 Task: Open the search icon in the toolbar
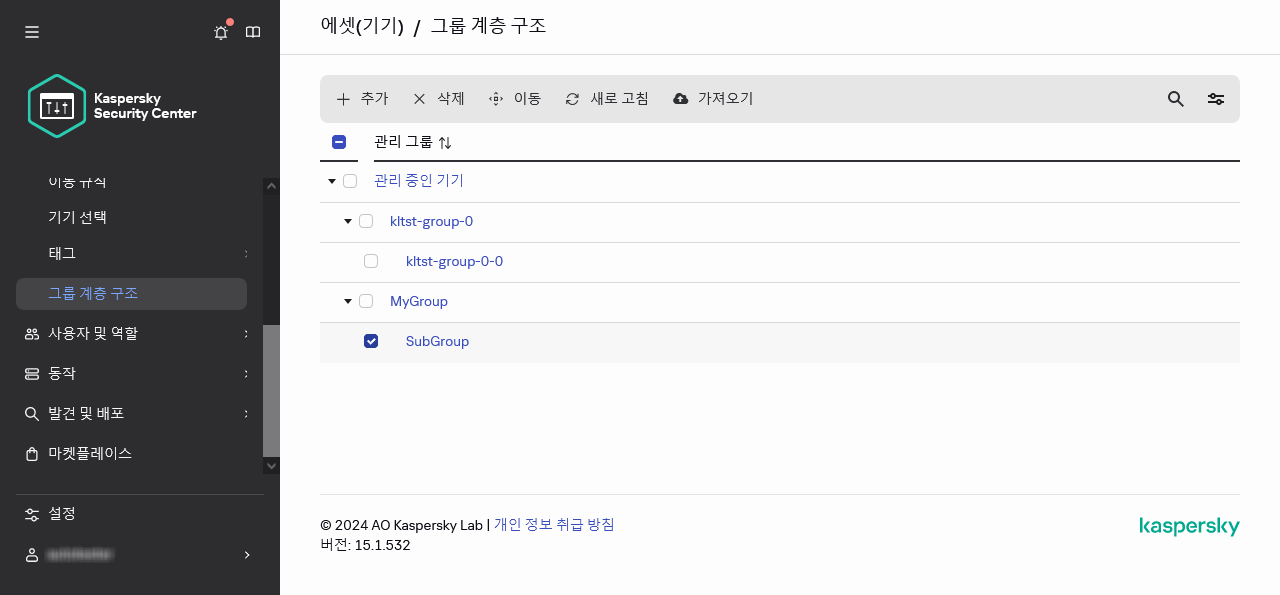click(1174, 99)
